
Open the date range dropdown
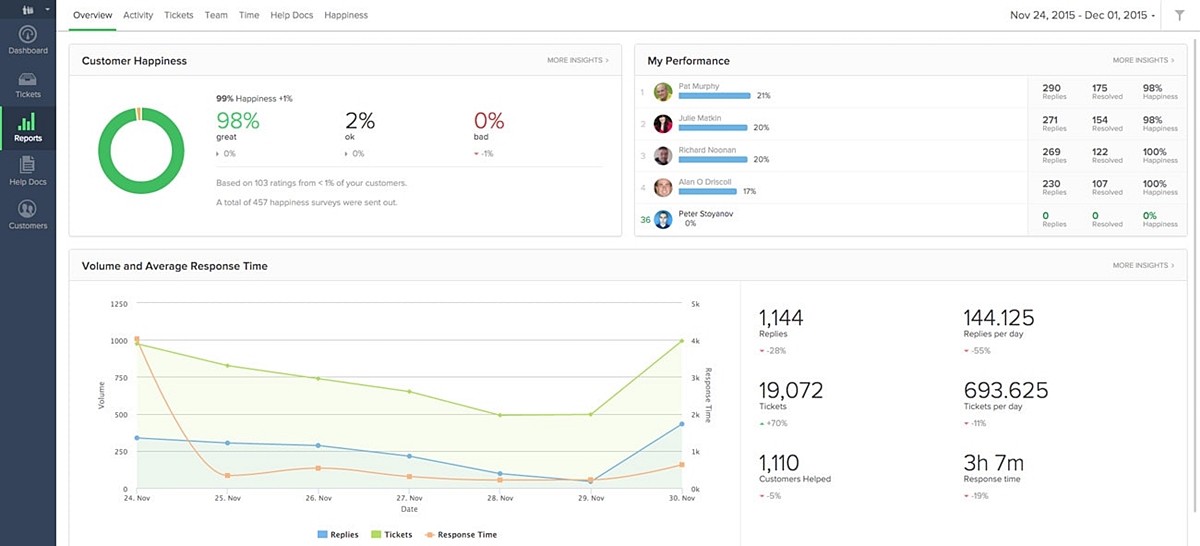coord(1083,15)
